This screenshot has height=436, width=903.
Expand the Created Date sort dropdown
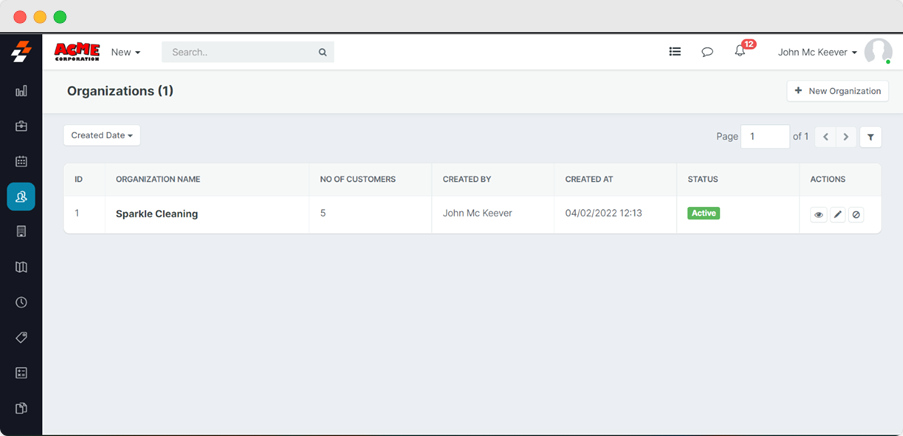click(x=102, y=135)
